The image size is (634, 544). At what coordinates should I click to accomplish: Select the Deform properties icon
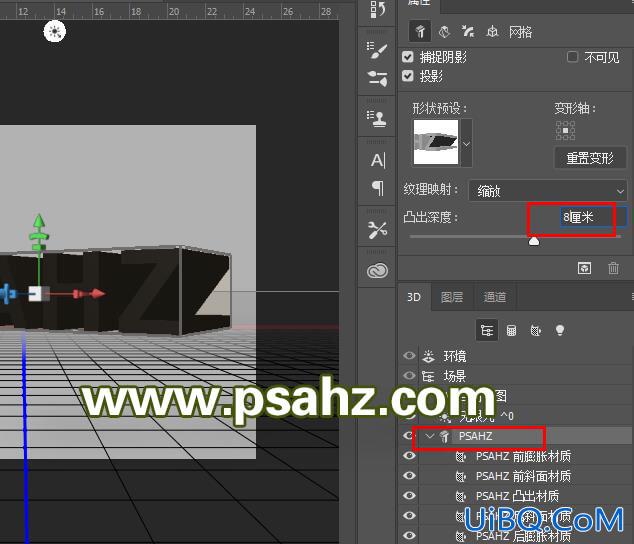444,31
